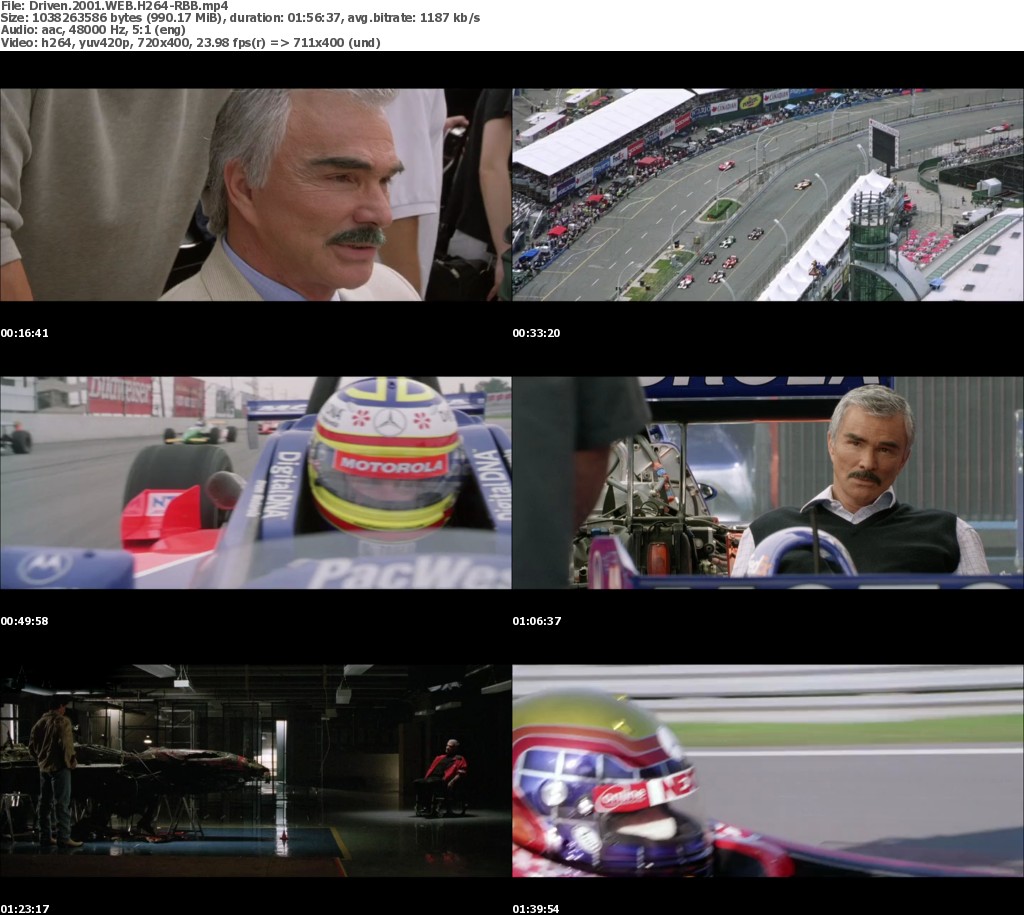The image size is (1024, 915).
Task: Open the blurred helmet thumbnail at 01:39:54
Action: point(768,771)
